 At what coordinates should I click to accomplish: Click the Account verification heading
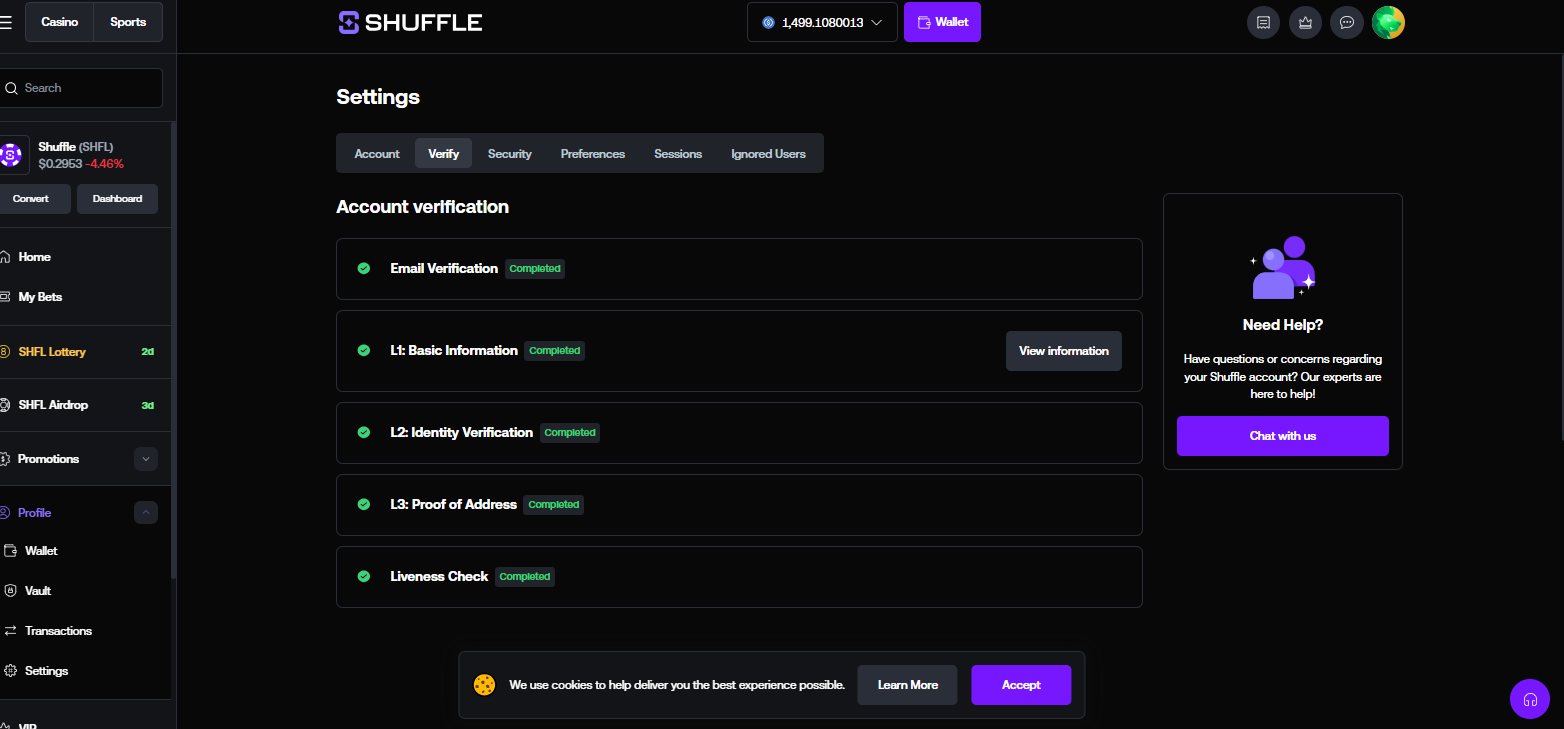click(422, 207)
